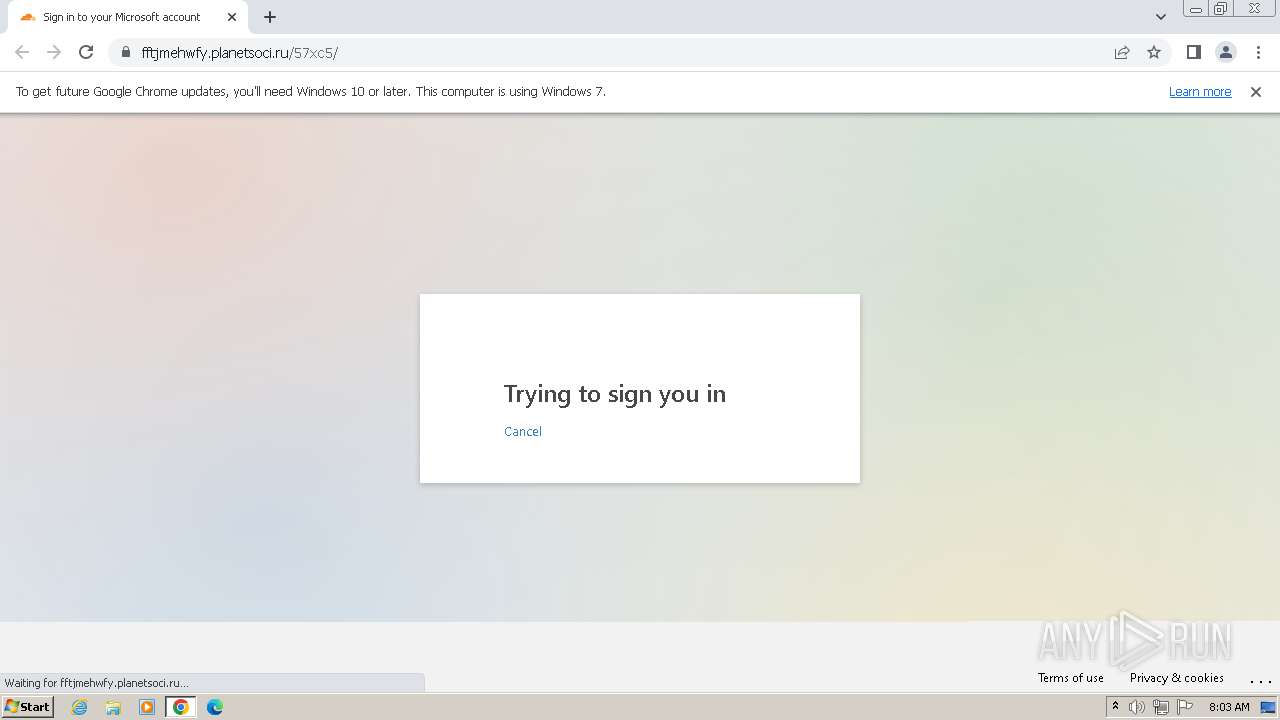Open the Windows Start menu
The image size is (1280, 720).
pyautogui.click(x=27, y=706)
